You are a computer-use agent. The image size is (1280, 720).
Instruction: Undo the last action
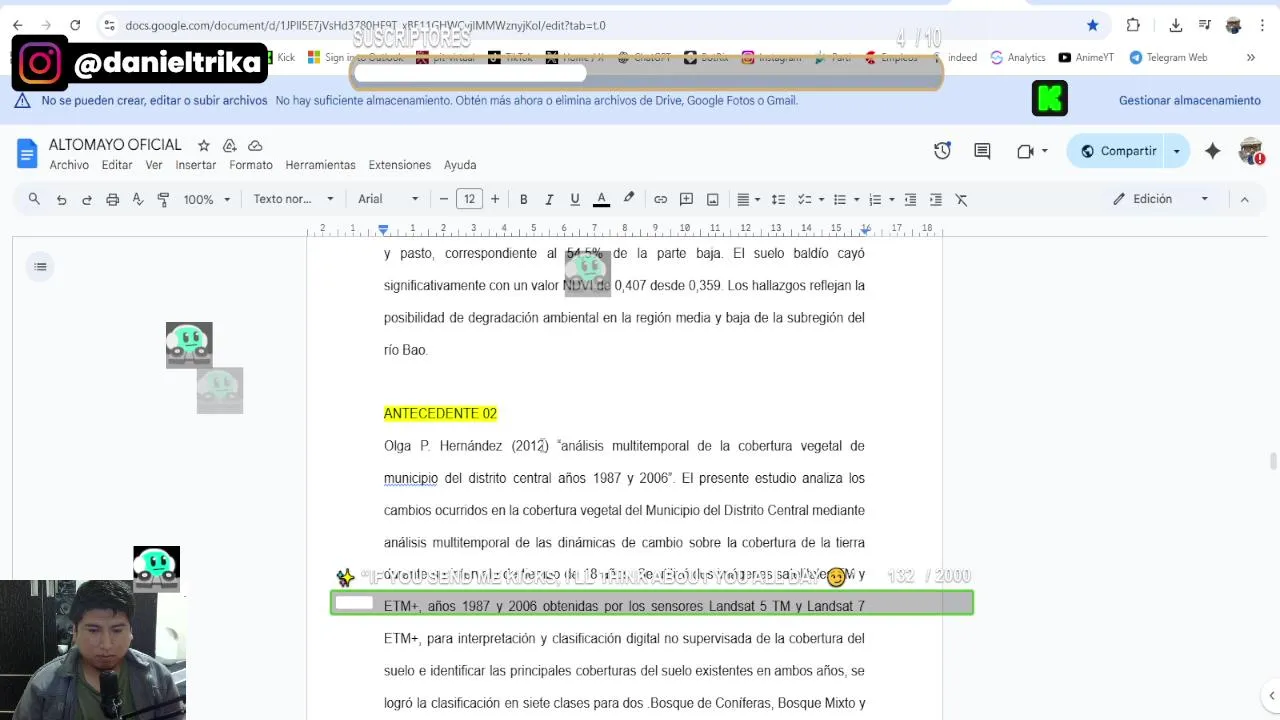tap(61, 199)
